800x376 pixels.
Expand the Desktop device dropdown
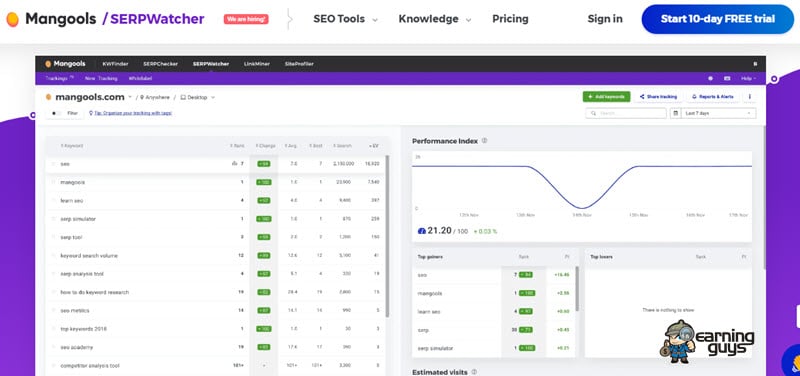click(198, 97)
